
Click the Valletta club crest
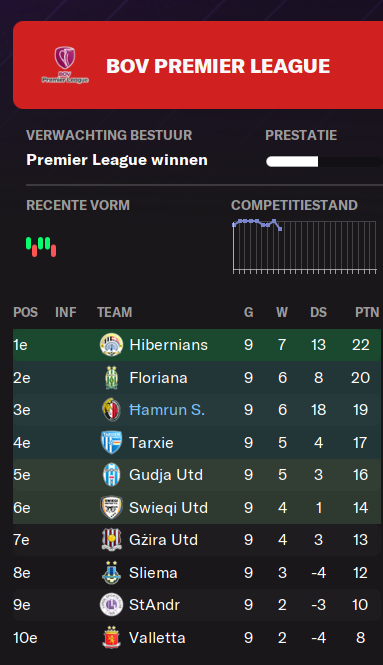click(x=112, y=637)
